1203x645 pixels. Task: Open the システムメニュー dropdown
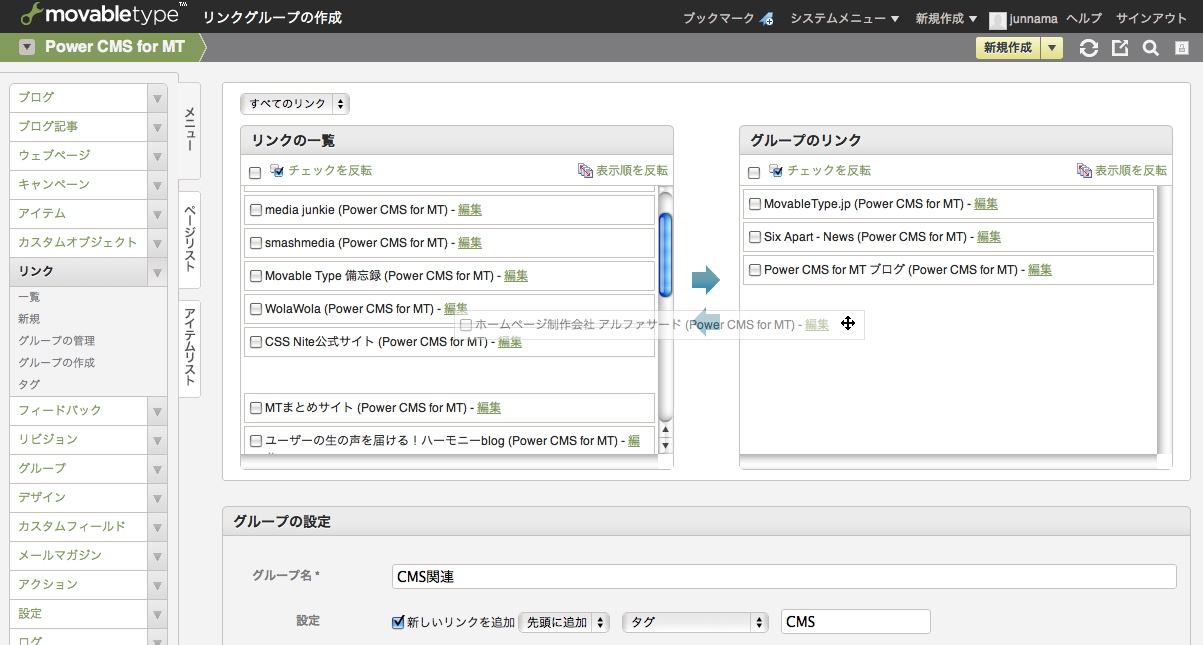(844, 19)
